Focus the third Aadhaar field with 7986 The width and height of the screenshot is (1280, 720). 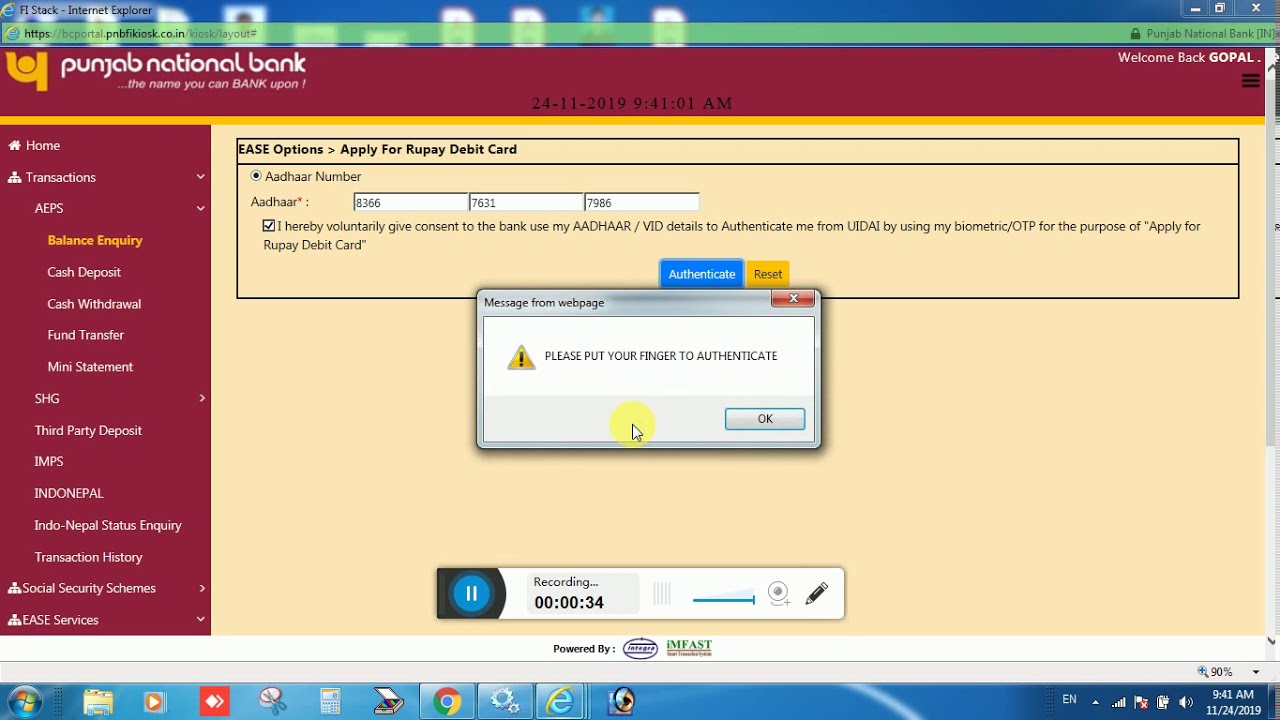[641, 203]
